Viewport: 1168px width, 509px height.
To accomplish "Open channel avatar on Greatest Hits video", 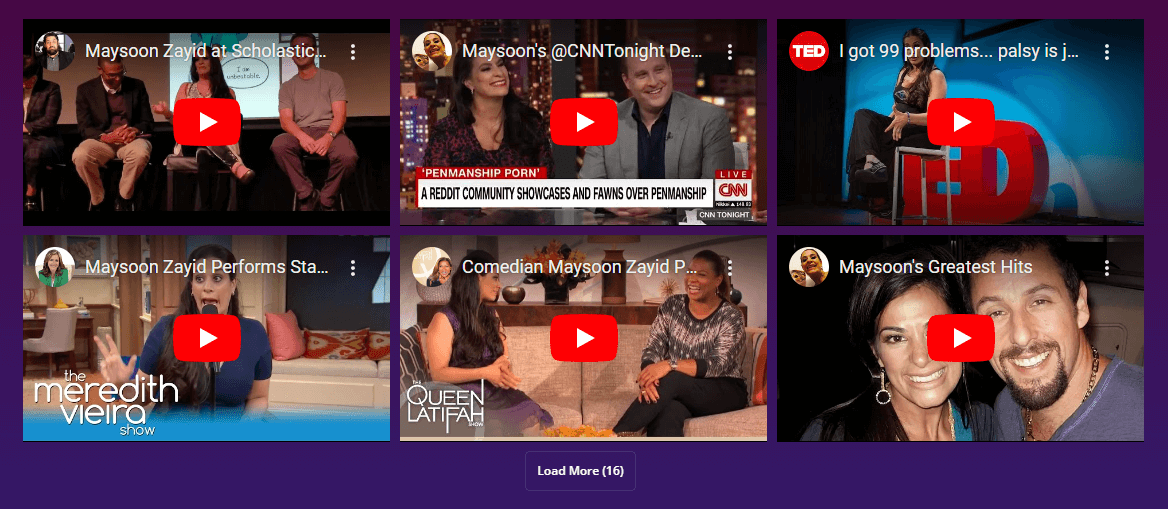I will coord(809,268).
